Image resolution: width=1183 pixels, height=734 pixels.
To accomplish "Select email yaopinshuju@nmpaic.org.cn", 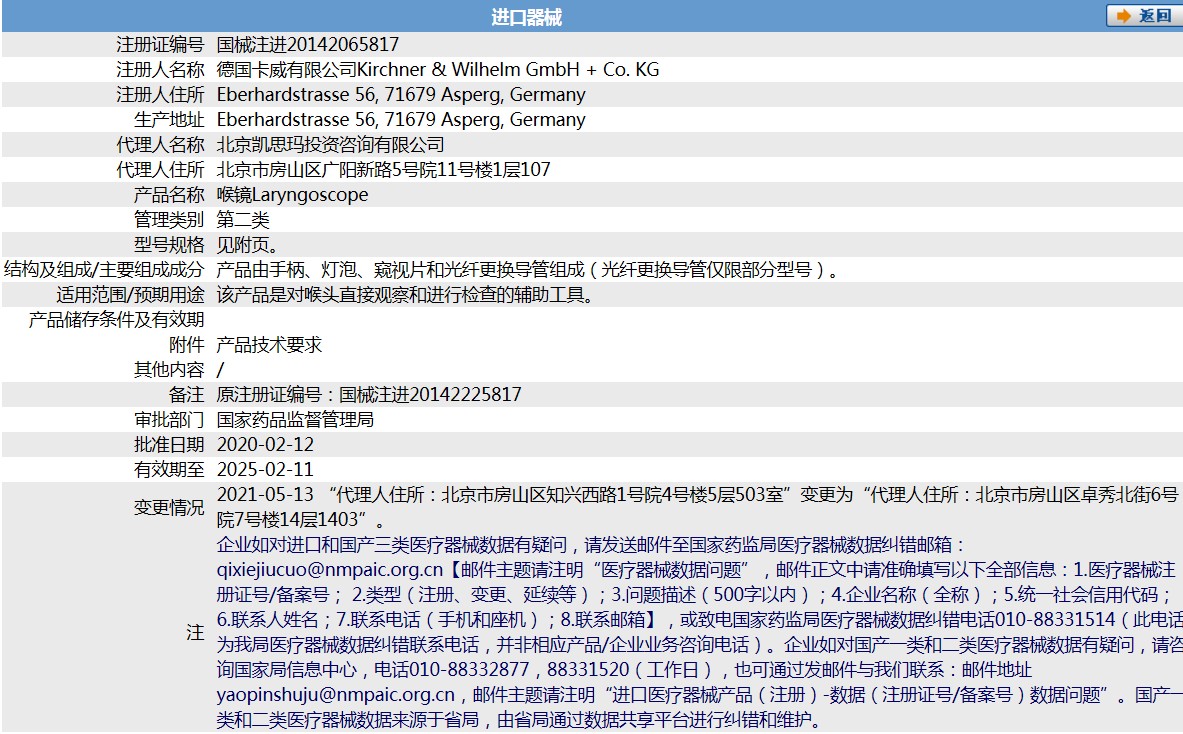I will (x=336, y=695).
